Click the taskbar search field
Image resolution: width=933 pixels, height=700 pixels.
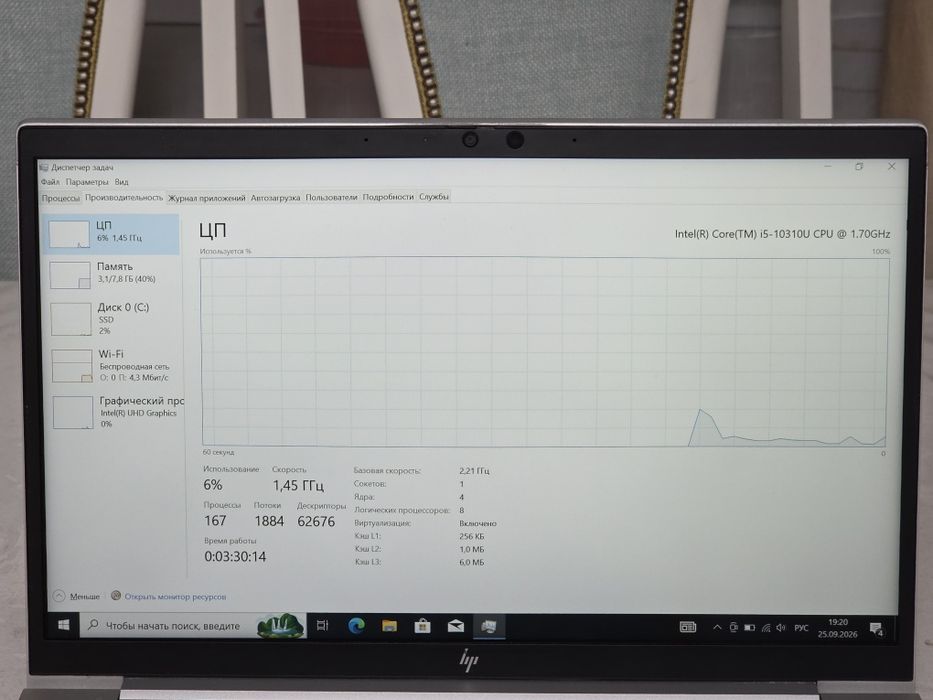[193, 626]
